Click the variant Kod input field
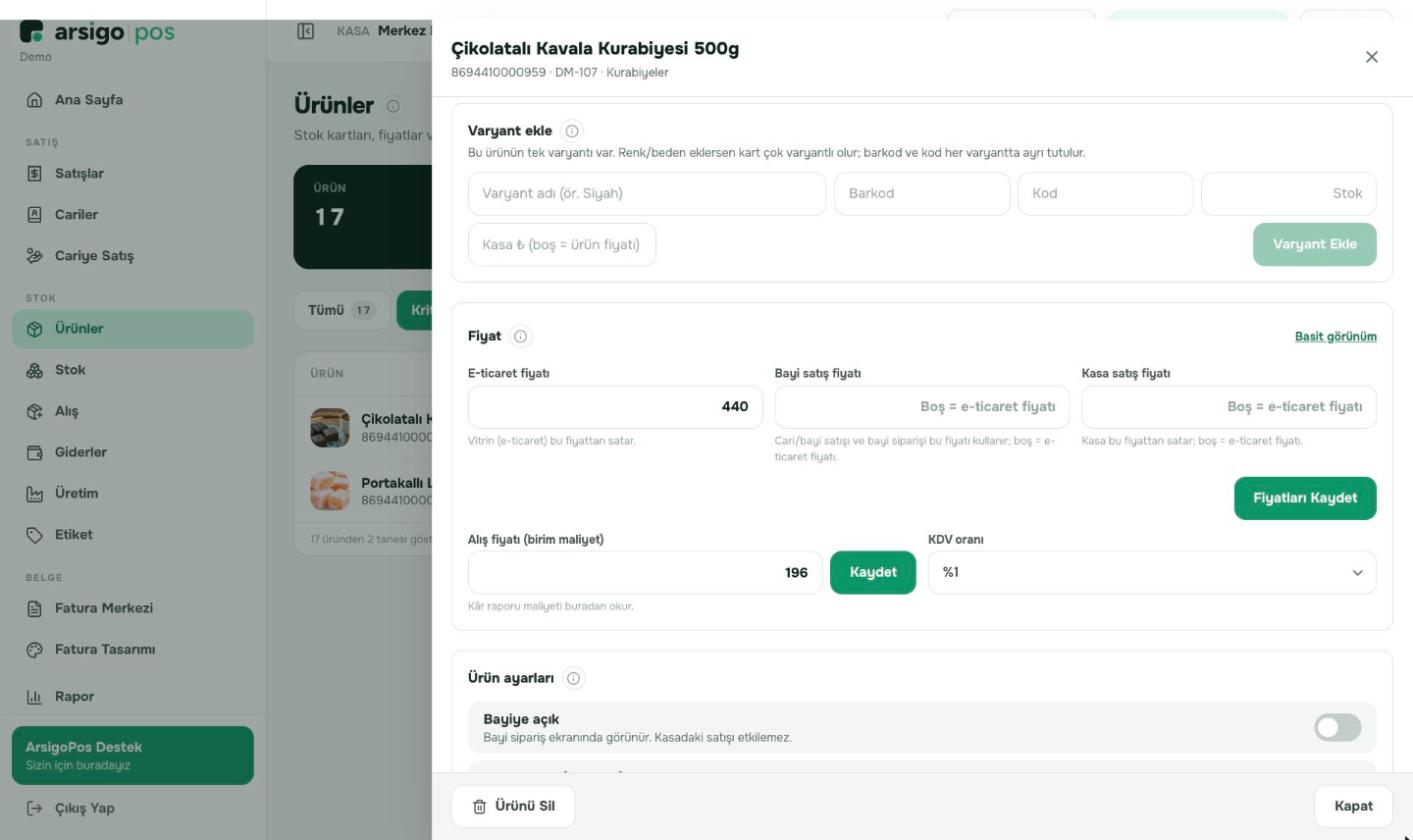 click(x=1105, y=194)
